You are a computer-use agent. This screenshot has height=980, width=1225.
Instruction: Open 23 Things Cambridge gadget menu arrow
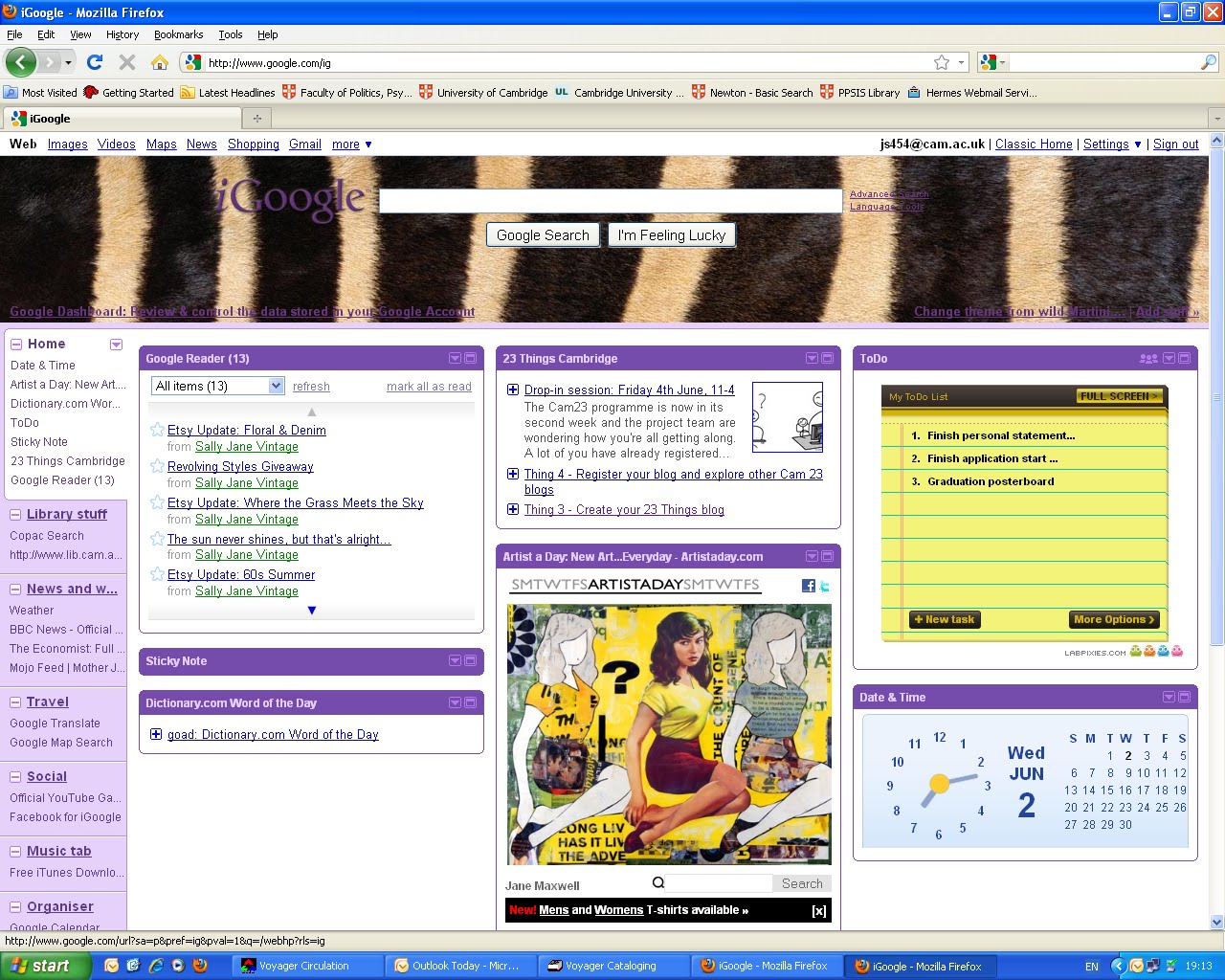(812, 358)
